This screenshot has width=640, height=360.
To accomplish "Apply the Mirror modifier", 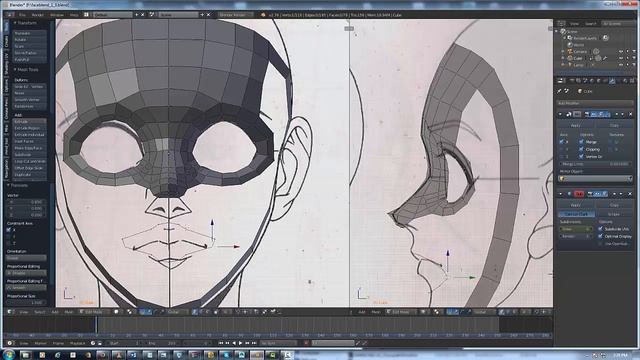I will [x=576, y=125].
